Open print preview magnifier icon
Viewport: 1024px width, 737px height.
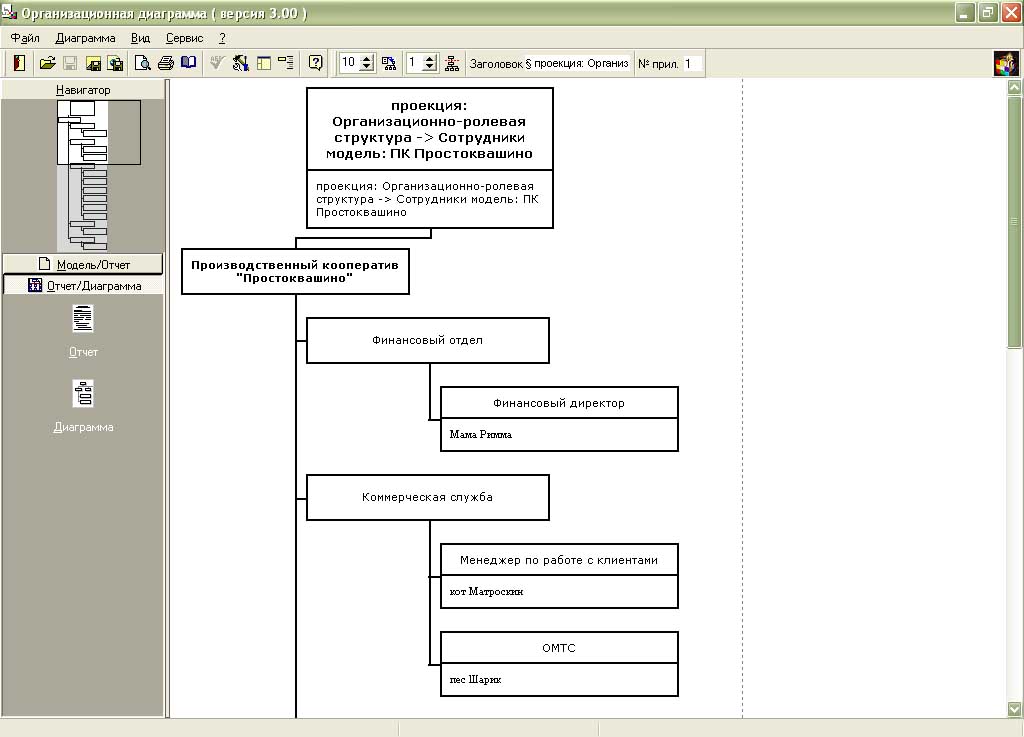(x=142, y=63)
